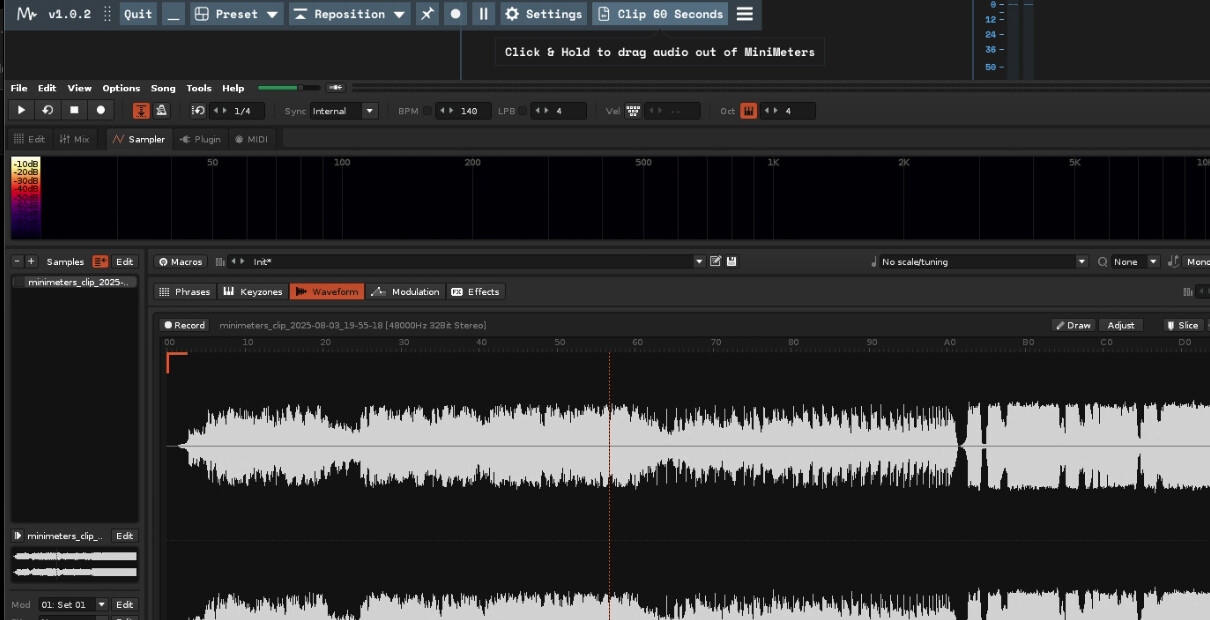Image resolution: width=1210 pixels, height=620 pixels.
Task: Add a new sample with plus button
Action: [x=31, y=261]
